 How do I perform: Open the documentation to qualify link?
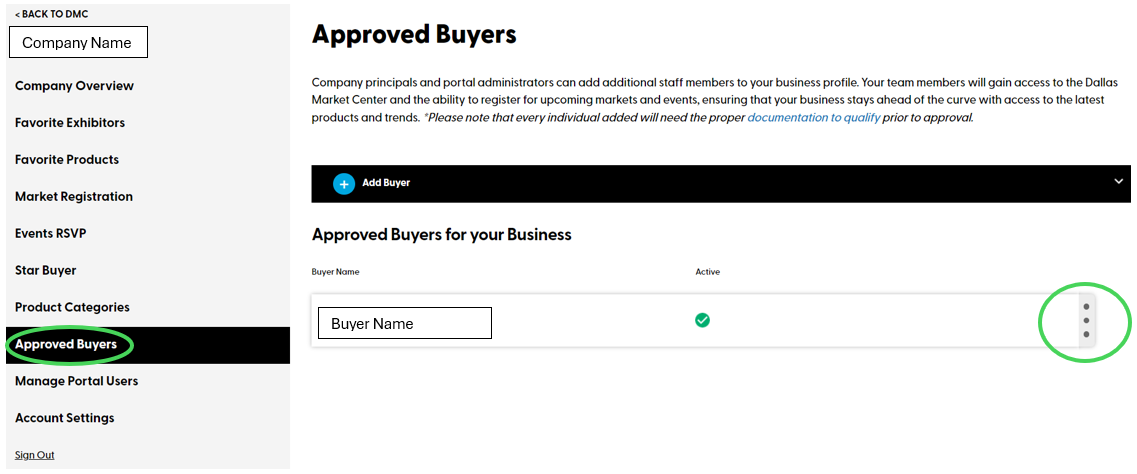click(x=814, y=118)
